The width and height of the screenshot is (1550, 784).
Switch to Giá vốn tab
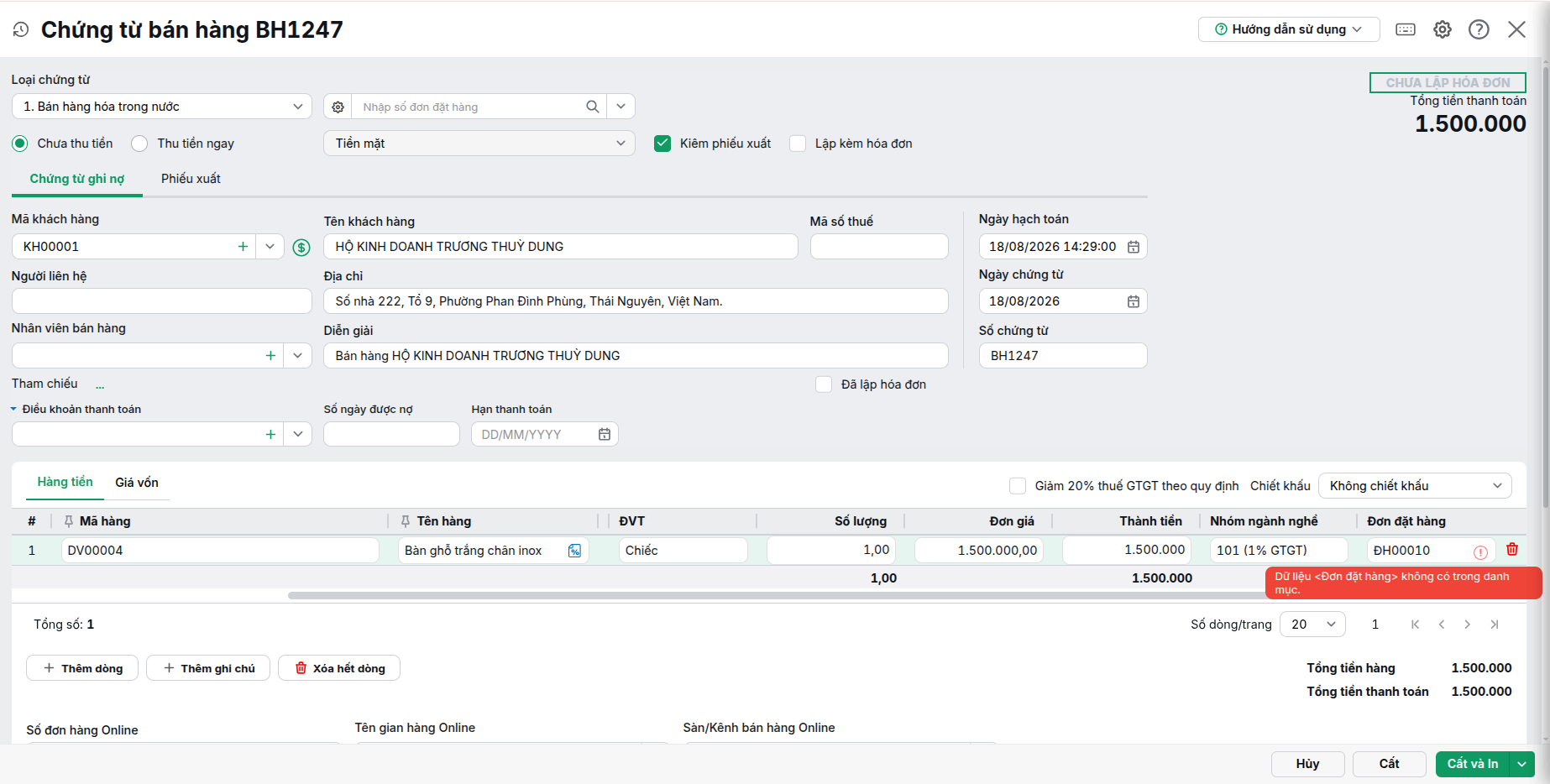[137, 483]
